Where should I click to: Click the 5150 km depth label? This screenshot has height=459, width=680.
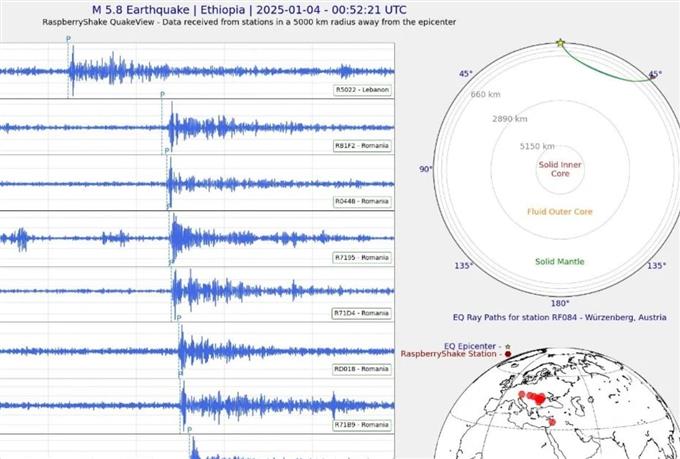click(537, 146)
